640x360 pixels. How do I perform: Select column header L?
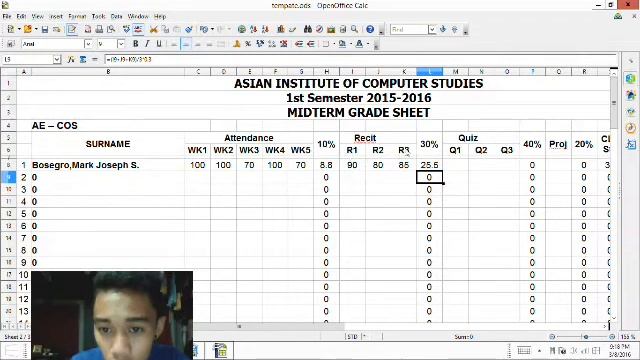(429, 72)
